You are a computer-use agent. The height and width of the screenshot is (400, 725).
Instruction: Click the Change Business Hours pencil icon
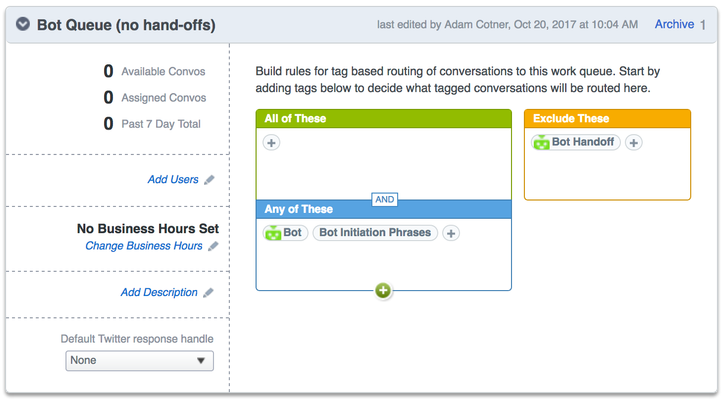[213, 246]
